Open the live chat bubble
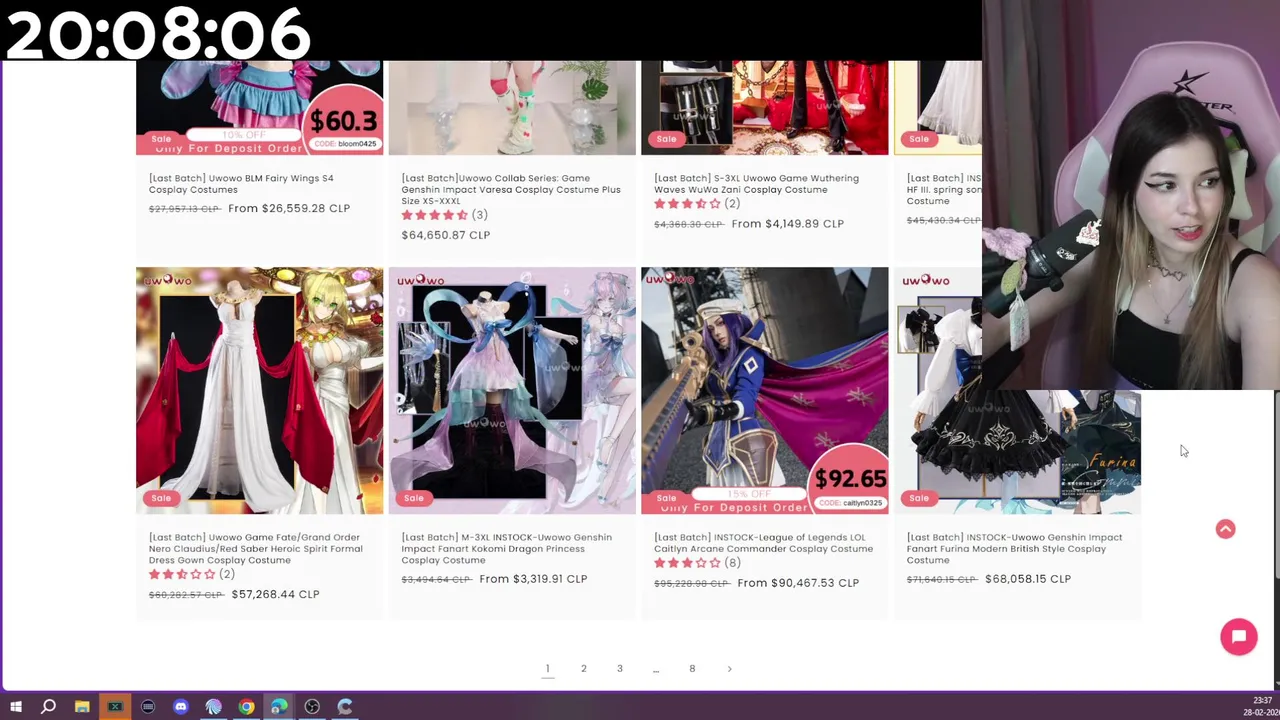Viewport: 1280px width, 720px height. (1239, 637)
